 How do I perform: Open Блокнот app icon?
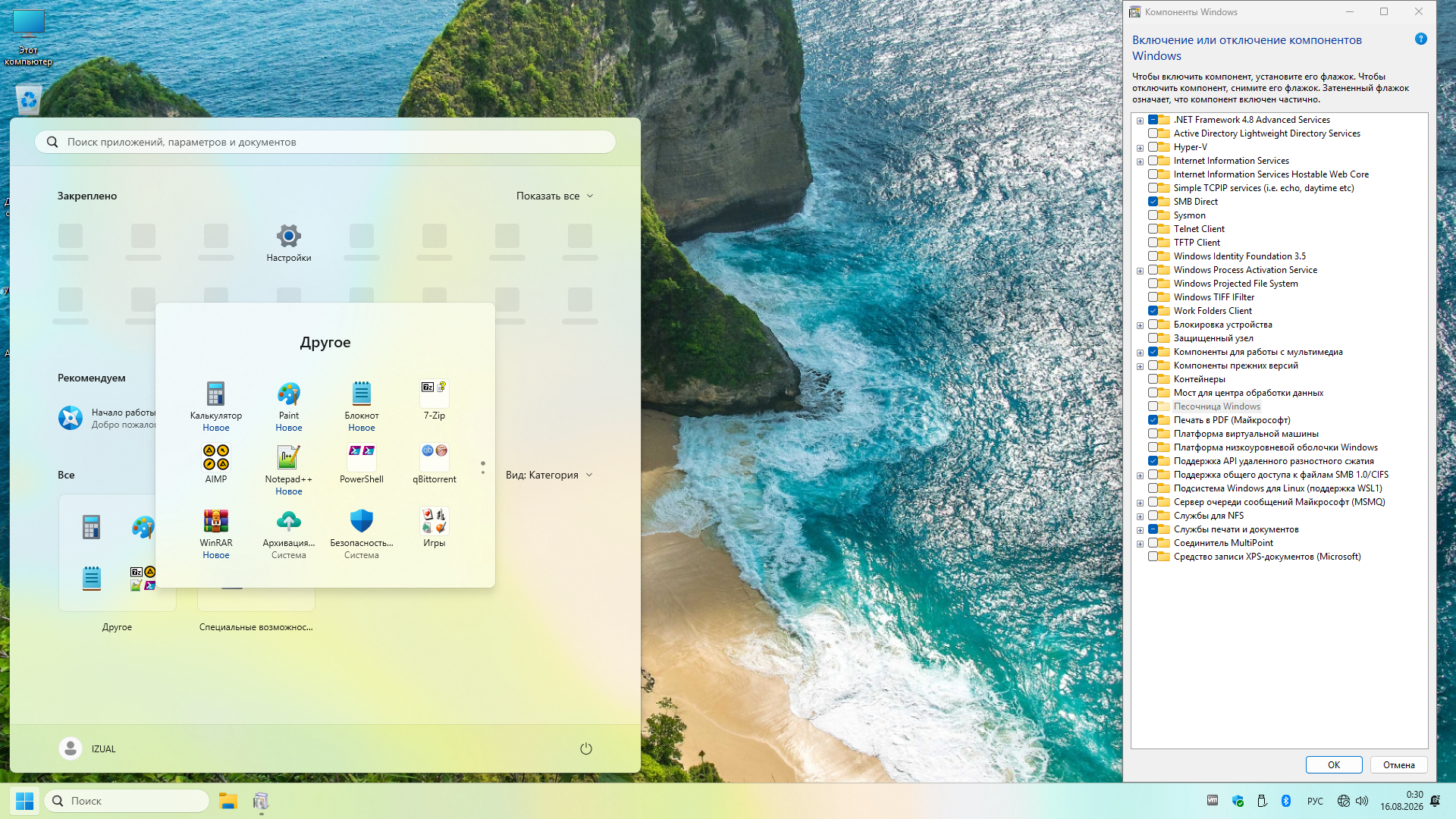point(362,394)
